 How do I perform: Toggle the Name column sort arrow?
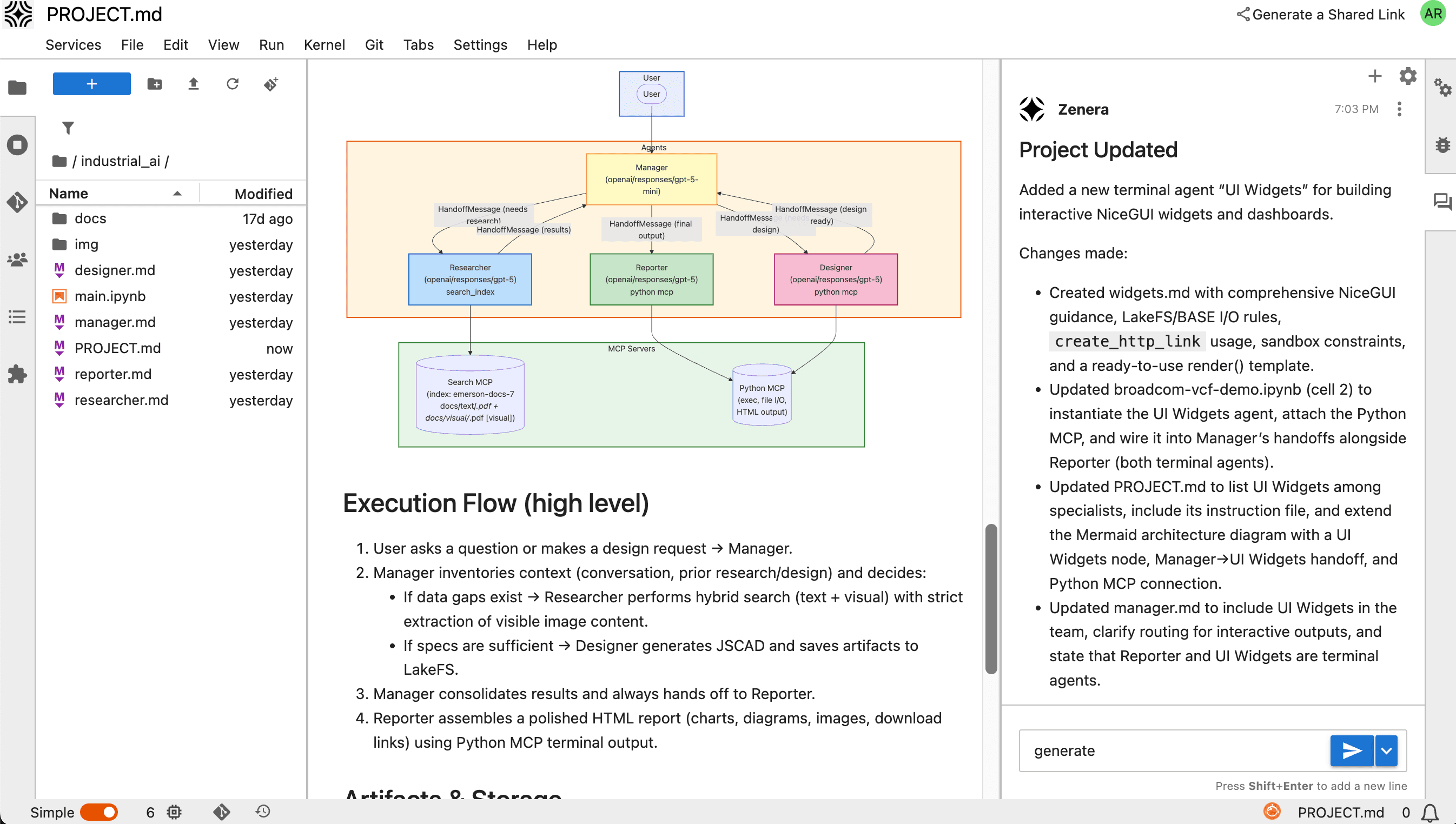(178, 193)
